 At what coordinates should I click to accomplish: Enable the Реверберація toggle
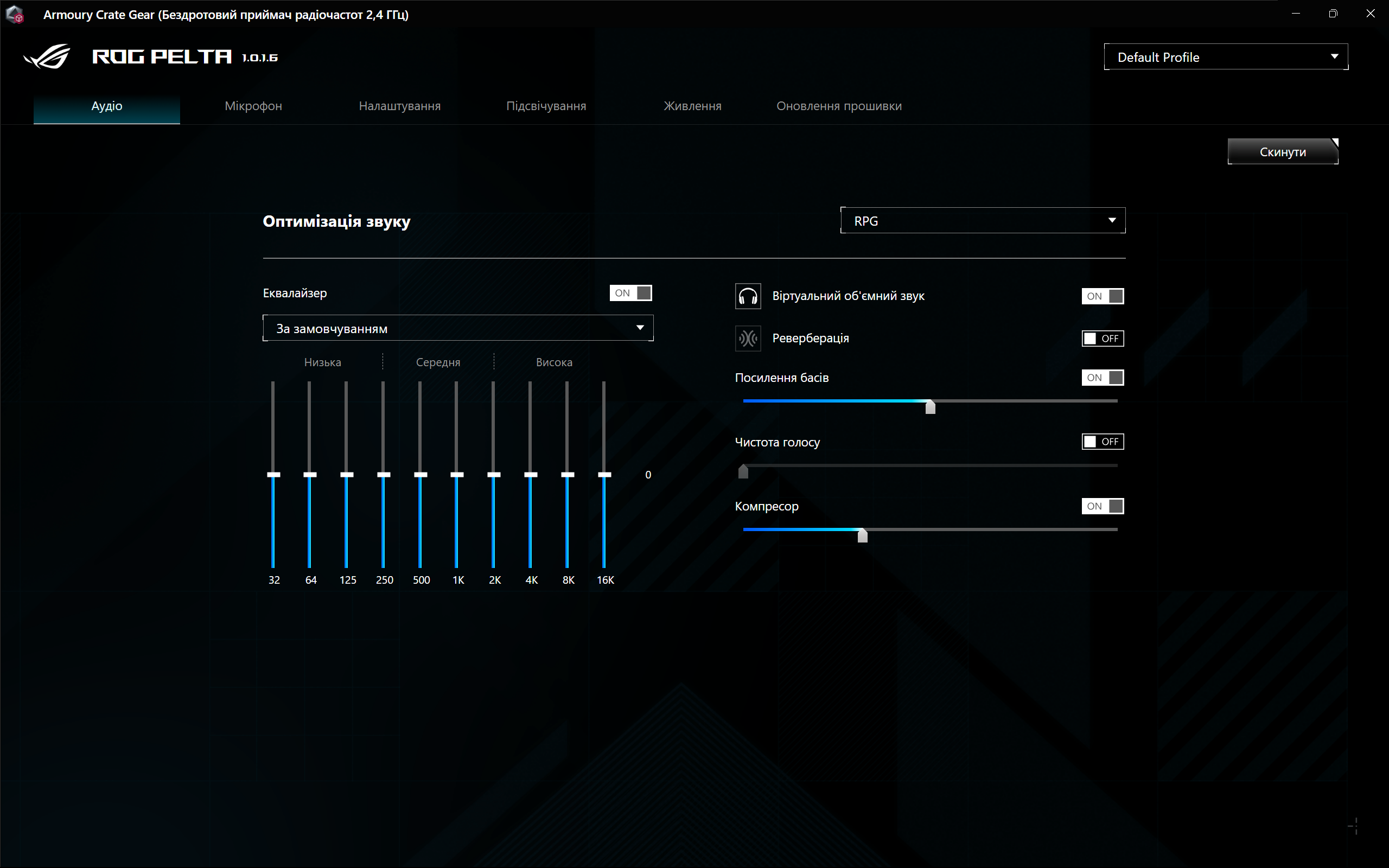[1103, 338]
